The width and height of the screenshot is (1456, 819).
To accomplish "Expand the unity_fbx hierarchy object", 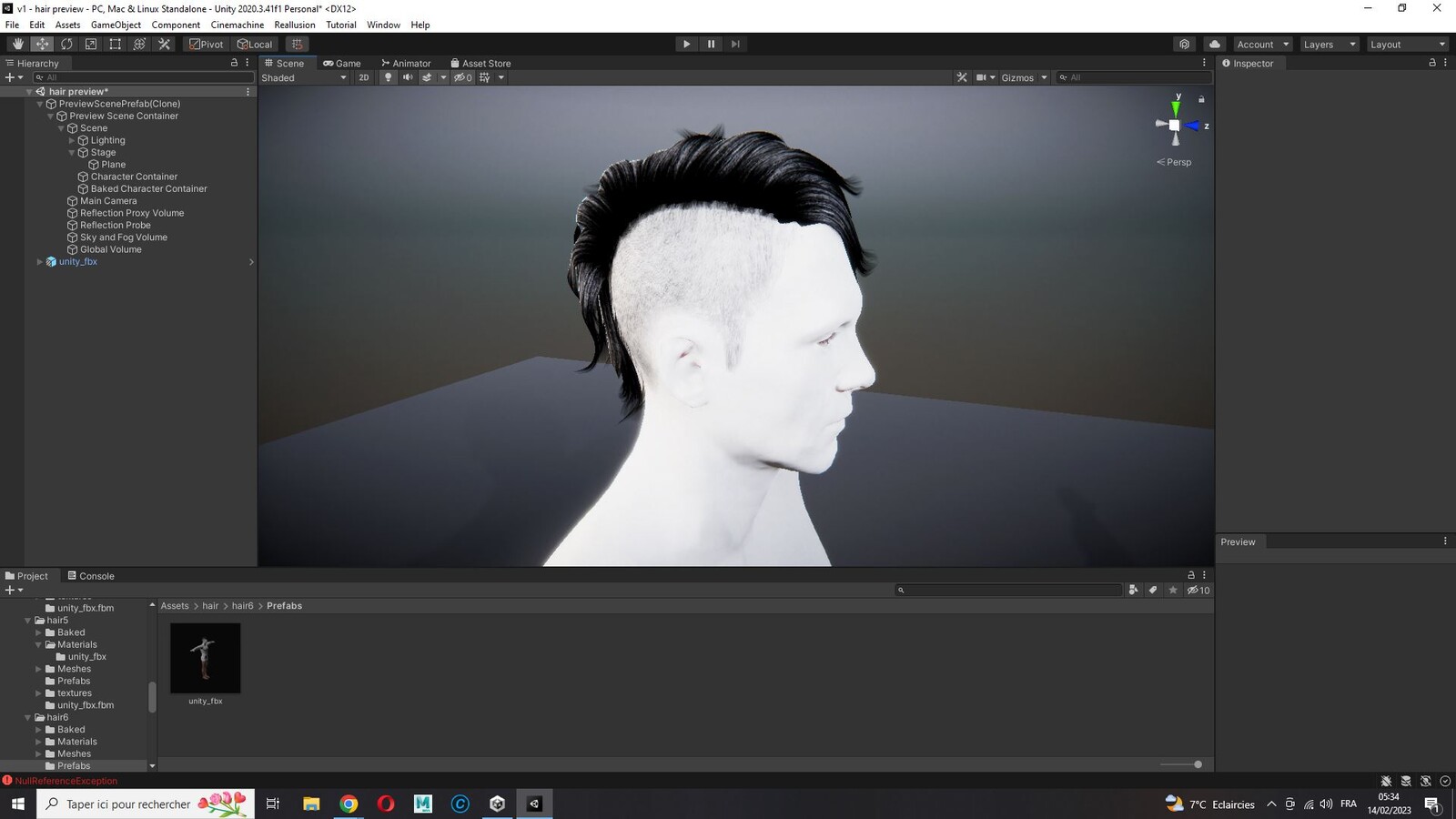I will (40, 262).
